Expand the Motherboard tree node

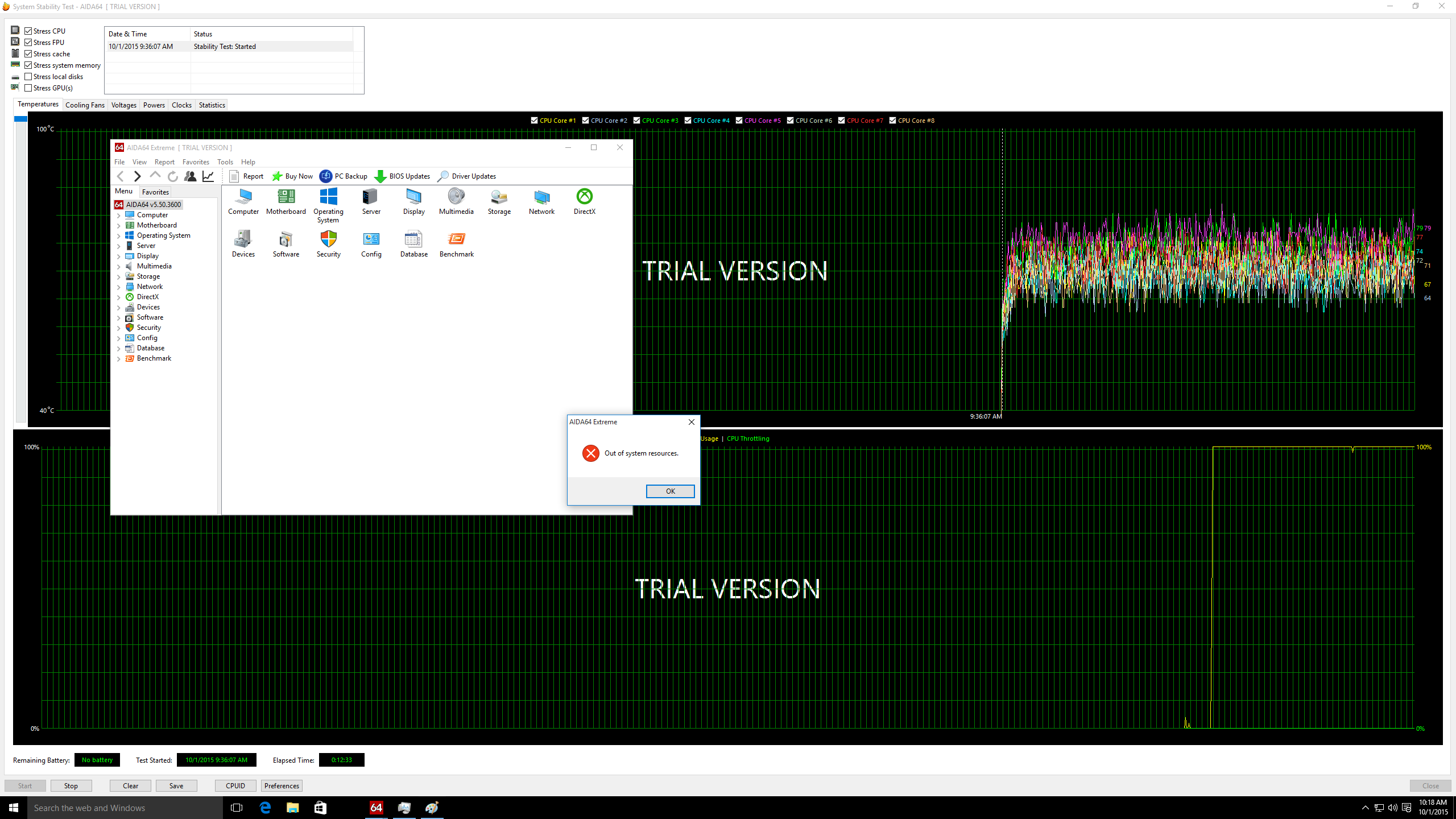(x=119, y=226)
